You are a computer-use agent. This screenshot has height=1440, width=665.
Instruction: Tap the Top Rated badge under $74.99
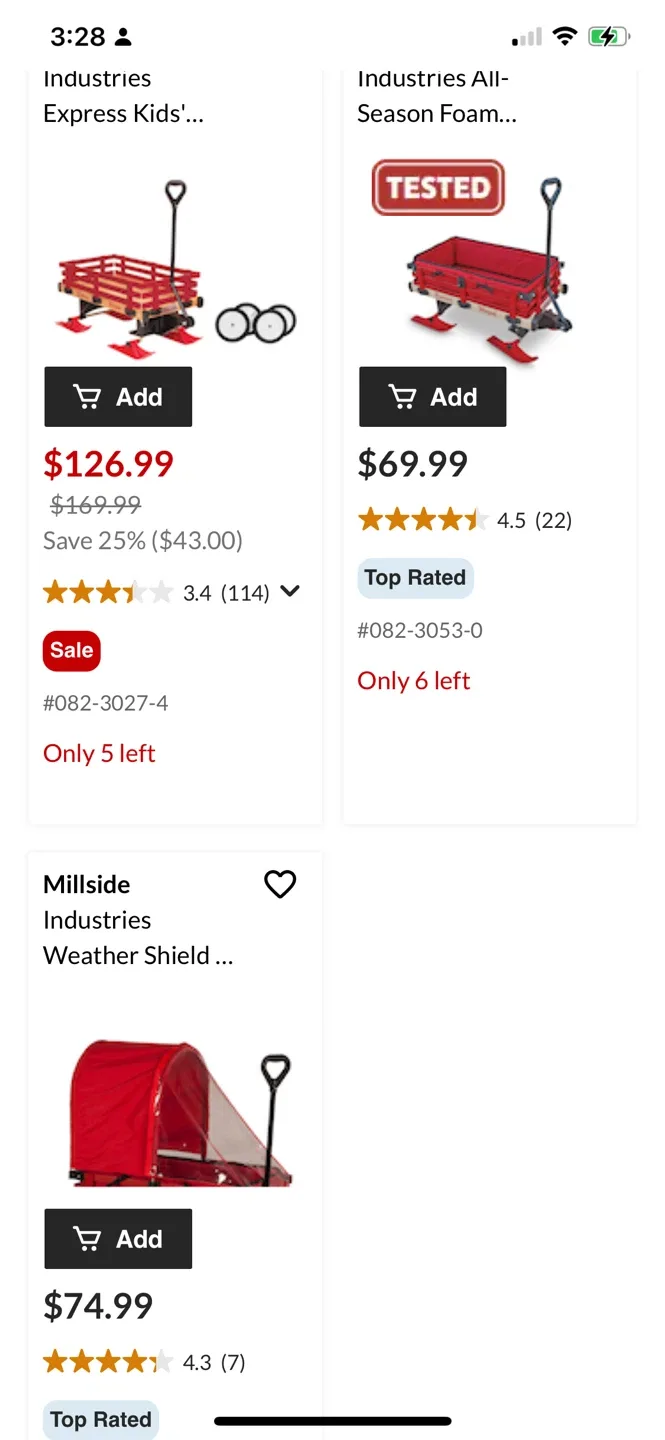pos(101,1419)
